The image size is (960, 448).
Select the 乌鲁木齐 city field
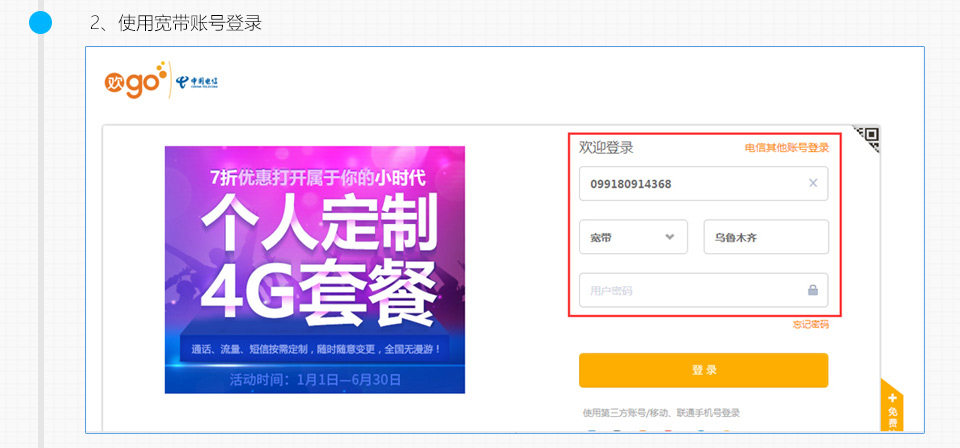[x=766, y=237]
